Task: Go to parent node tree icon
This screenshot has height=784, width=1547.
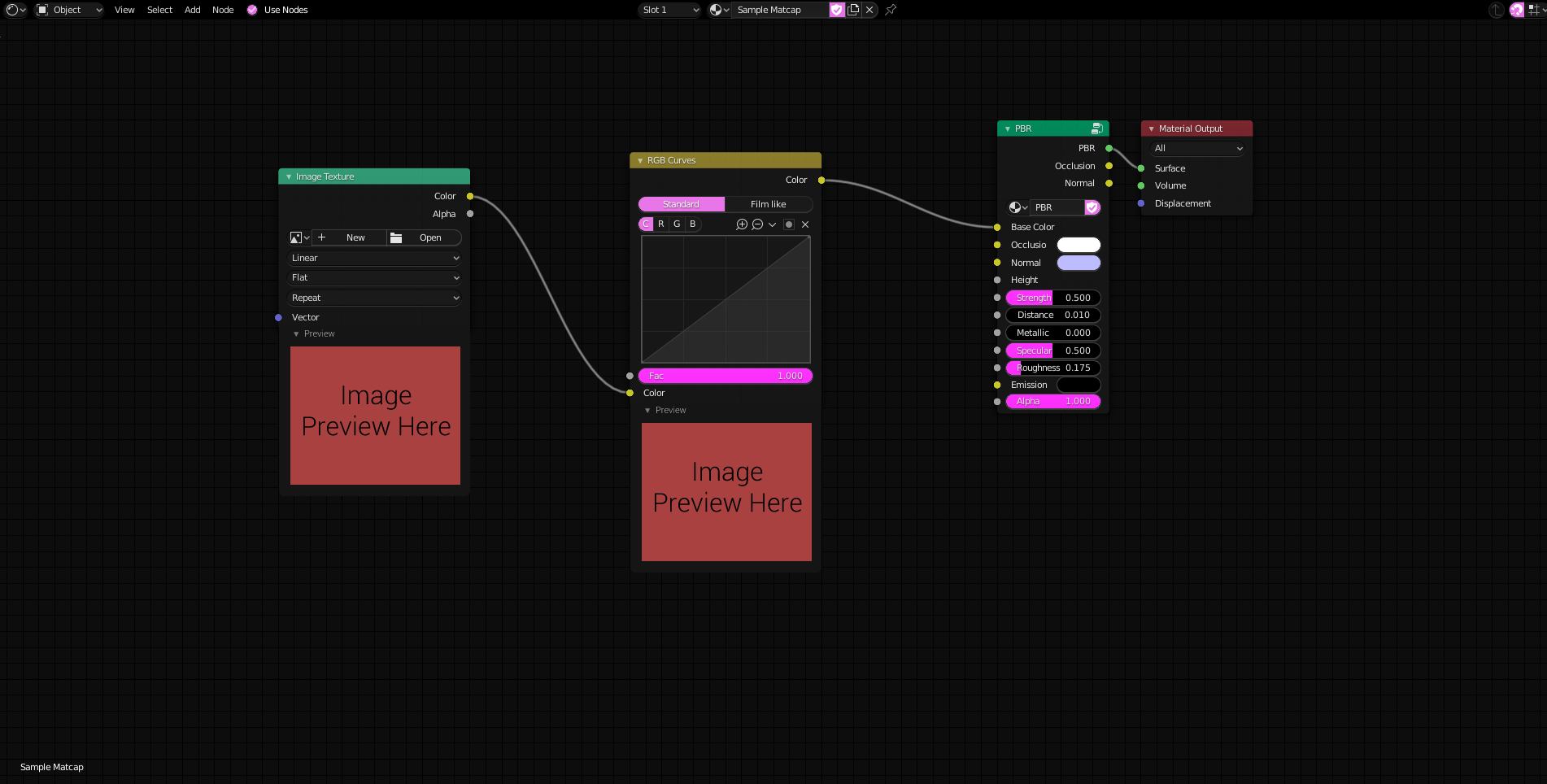Action: tap(1496, 10)
